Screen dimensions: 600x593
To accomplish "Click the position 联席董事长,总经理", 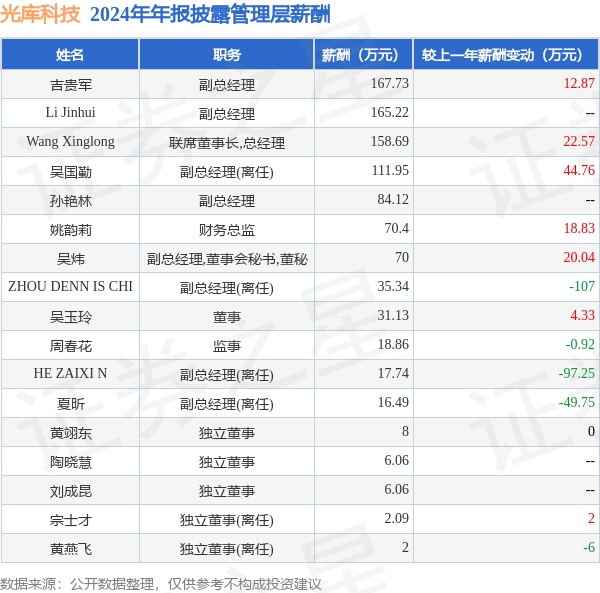I will 227,143.
